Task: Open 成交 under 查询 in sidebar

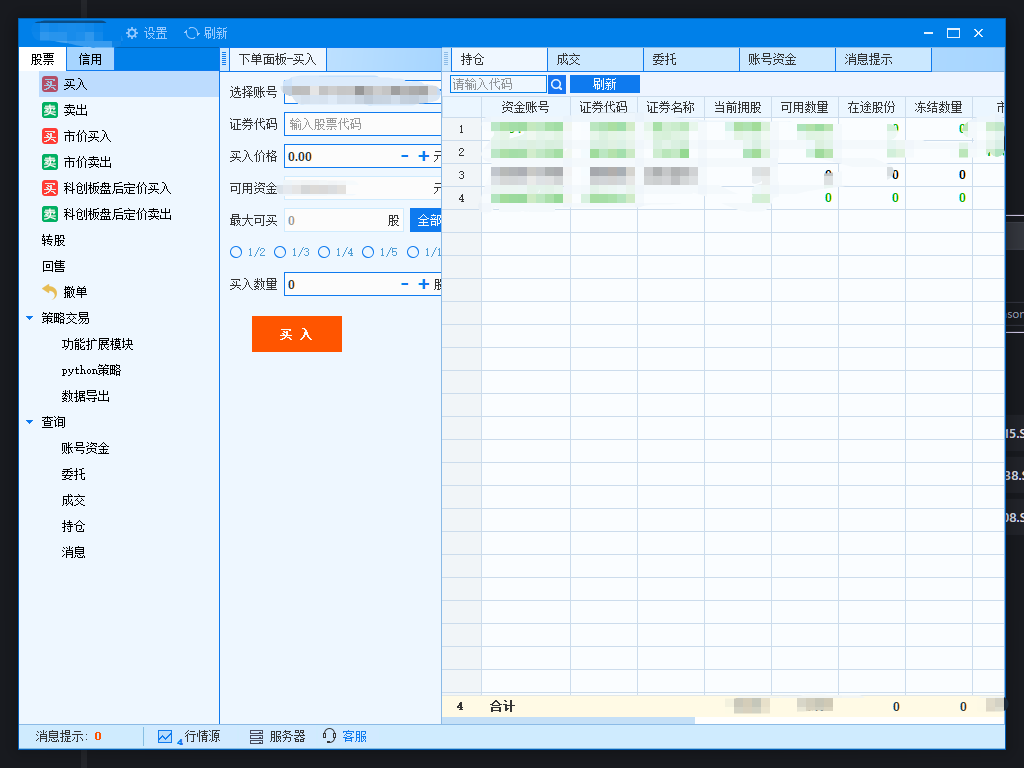Action: pyautogui.click(x=73, y=500)
